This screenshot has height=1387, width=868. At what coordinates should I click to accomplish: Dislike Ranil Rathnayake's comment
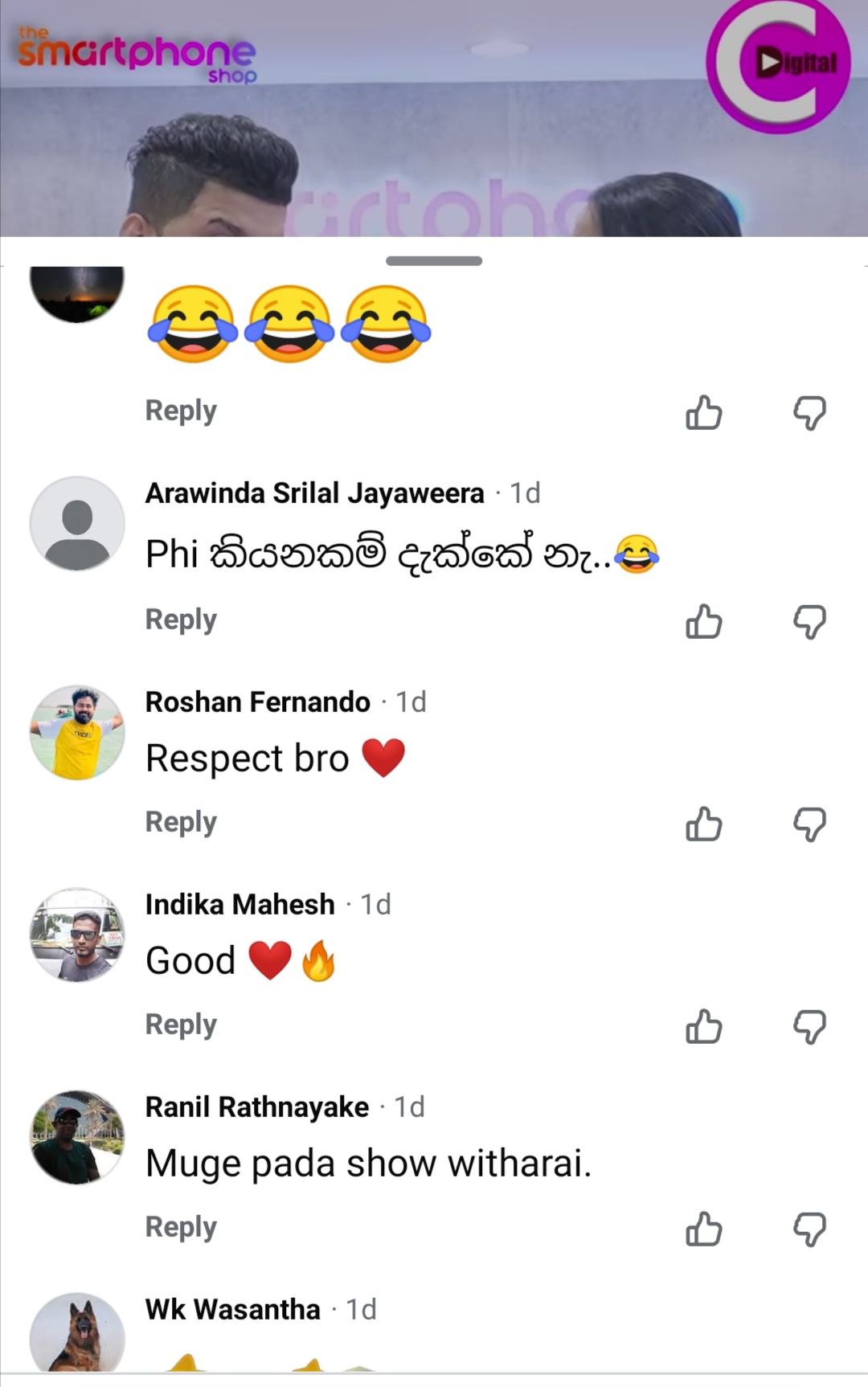click(809, 1229)
